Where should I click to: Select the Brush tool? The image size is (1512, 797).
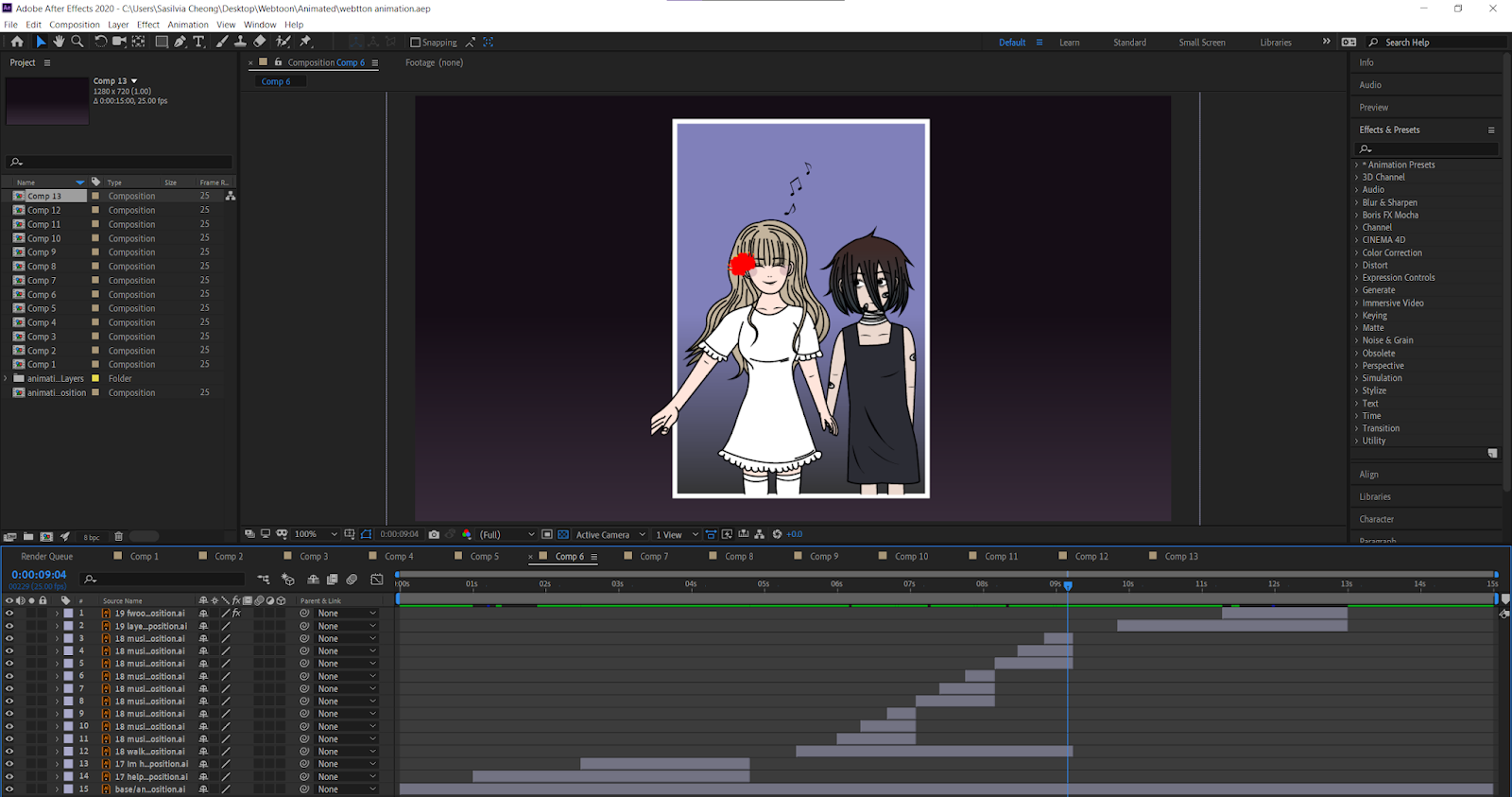click(222, 42)
